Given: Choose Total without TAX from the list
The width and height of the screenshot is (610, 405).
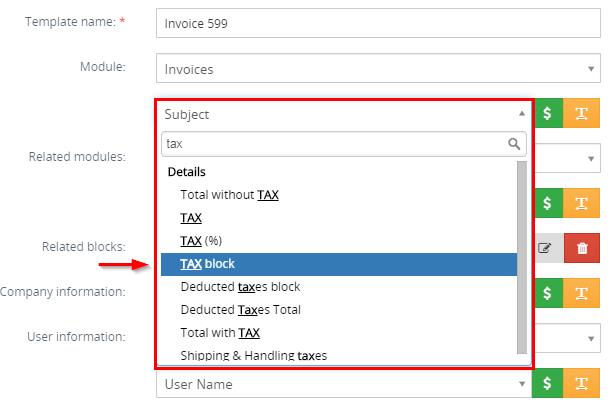Looking at the screenshot, I should [x=229, y=195].
